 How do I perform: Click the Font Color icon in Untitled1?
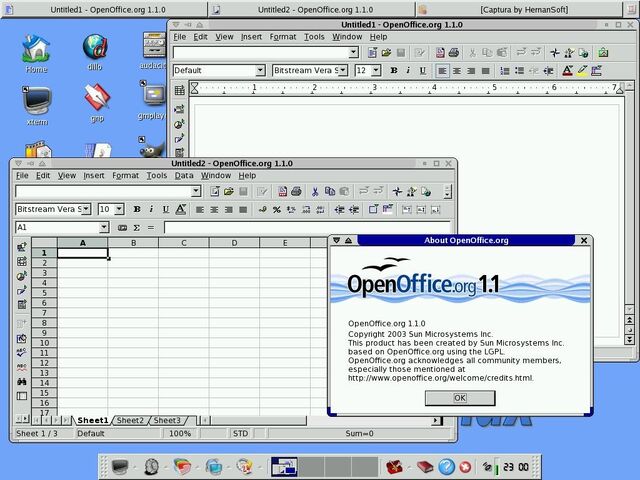(567, 71)
